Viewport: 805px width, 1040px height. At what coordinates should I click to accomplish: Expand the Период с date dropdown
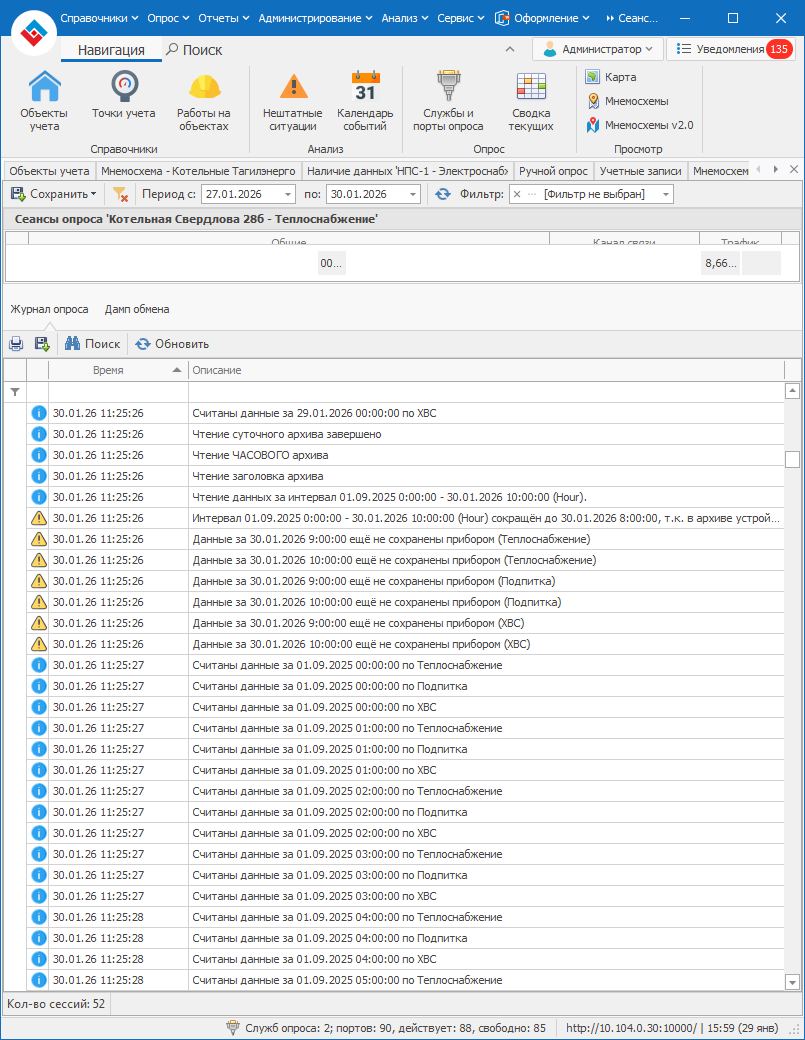click(288, 194)
